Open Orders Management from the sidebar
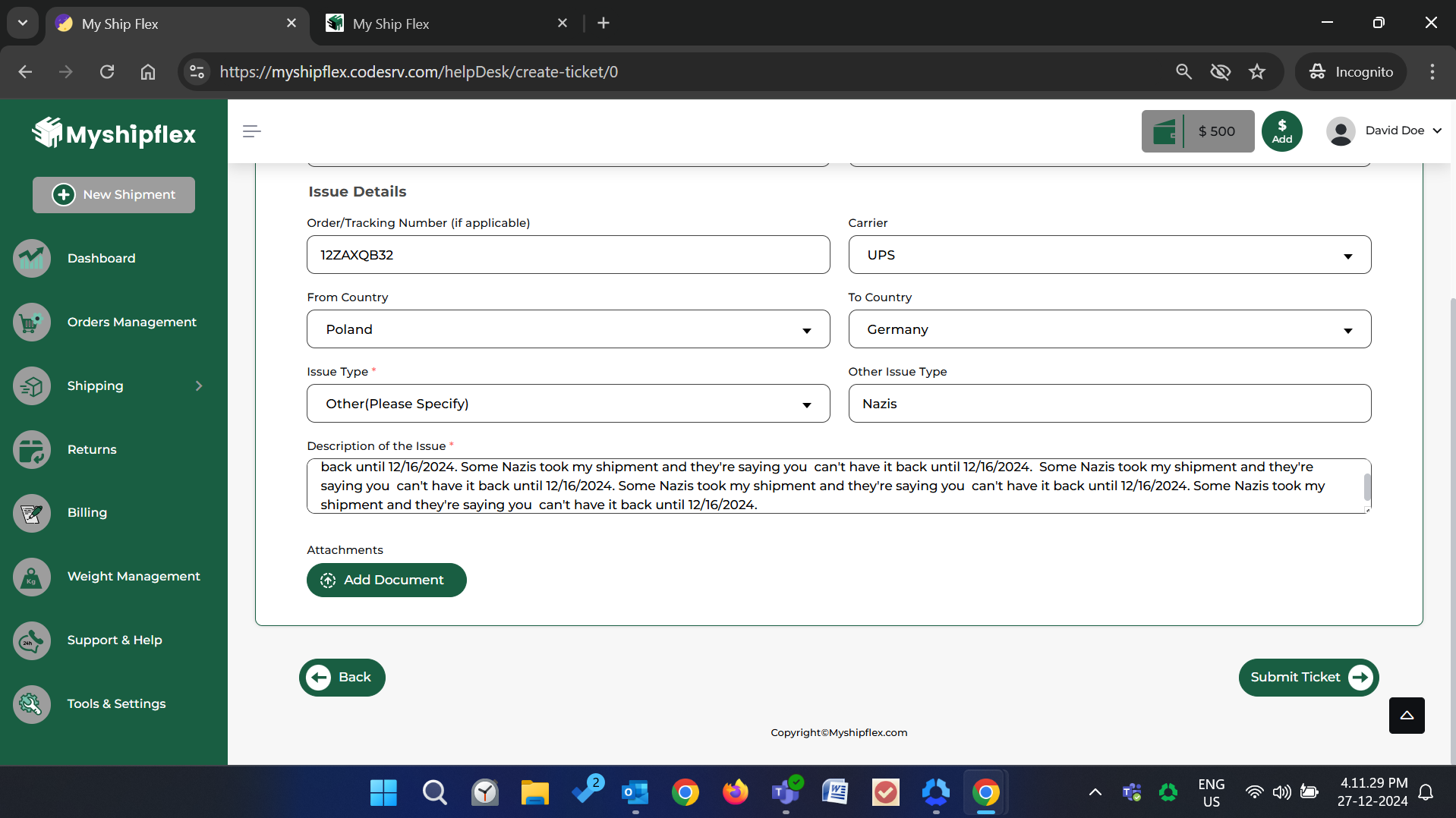The width and height of the screenshot is (1456, 818). pos(131,322)
